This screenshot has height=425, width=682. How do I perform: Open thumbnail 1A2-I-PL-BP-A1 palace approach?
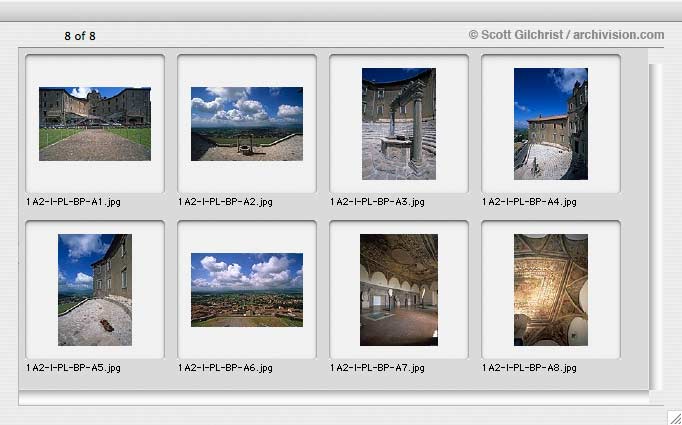(95, 124)
